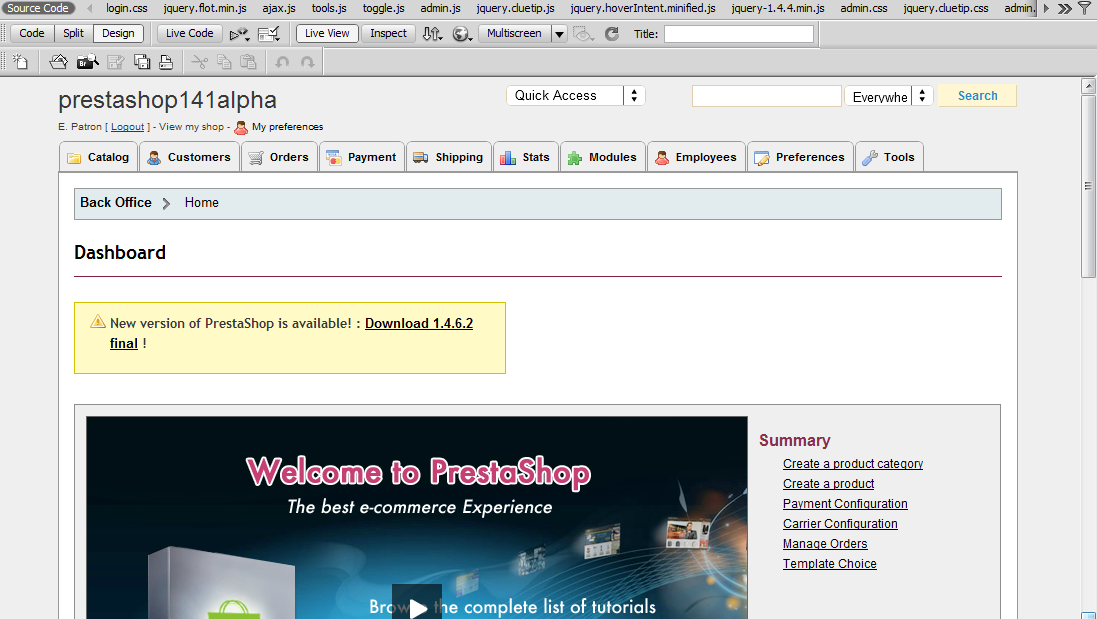Click the Save All icon
This screenshot has width=1097, height=619.
tap(142, 62)
